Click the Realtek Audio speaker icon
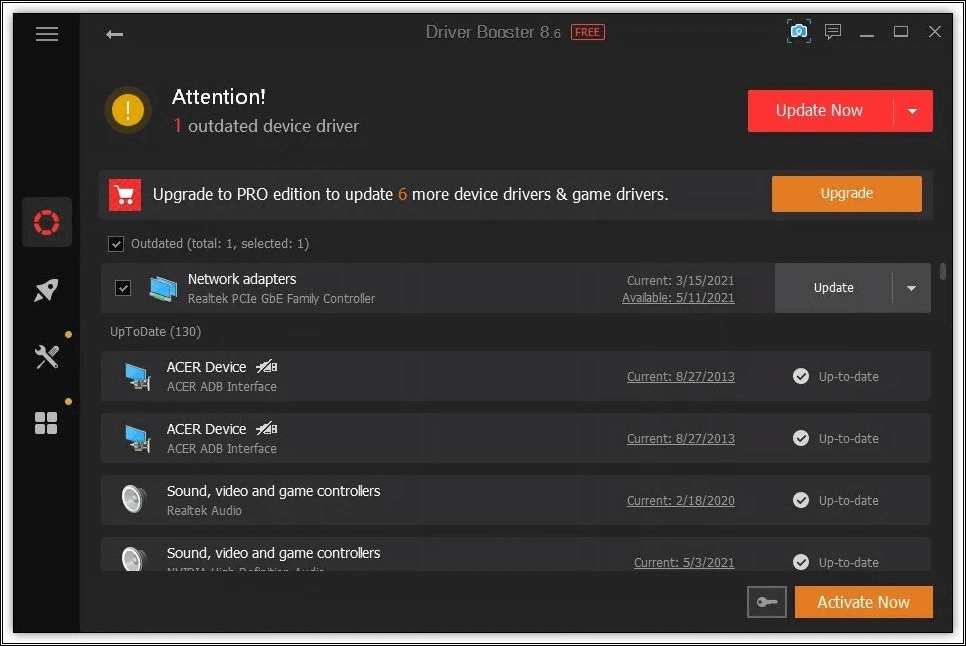The width and height of the screenshot is (966, 646). tap(133, 499)
